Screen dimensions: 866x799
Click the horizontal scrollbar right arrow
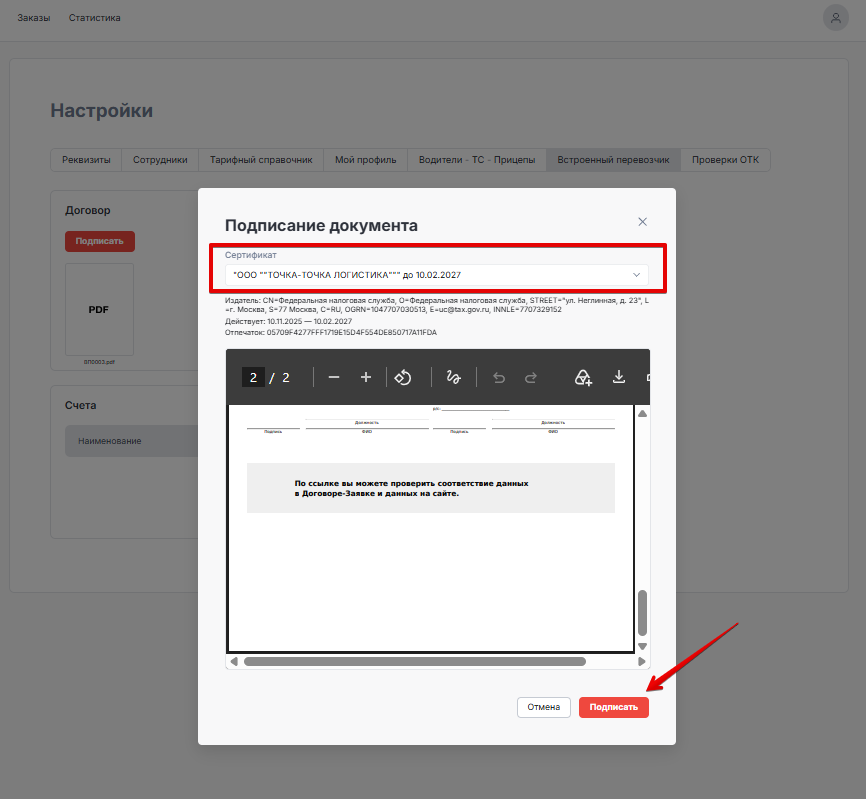click(x=641, y=662)
